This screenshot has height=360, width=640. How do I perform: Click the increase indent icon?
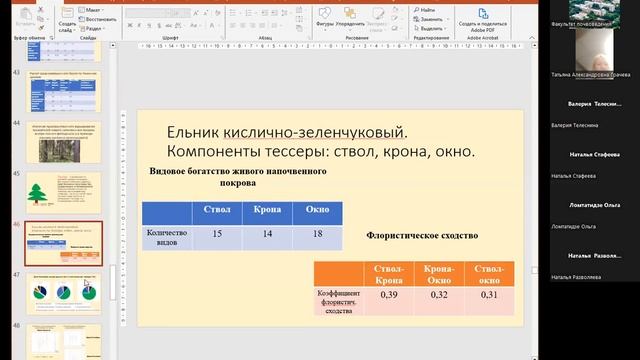[x=275, y=13]
